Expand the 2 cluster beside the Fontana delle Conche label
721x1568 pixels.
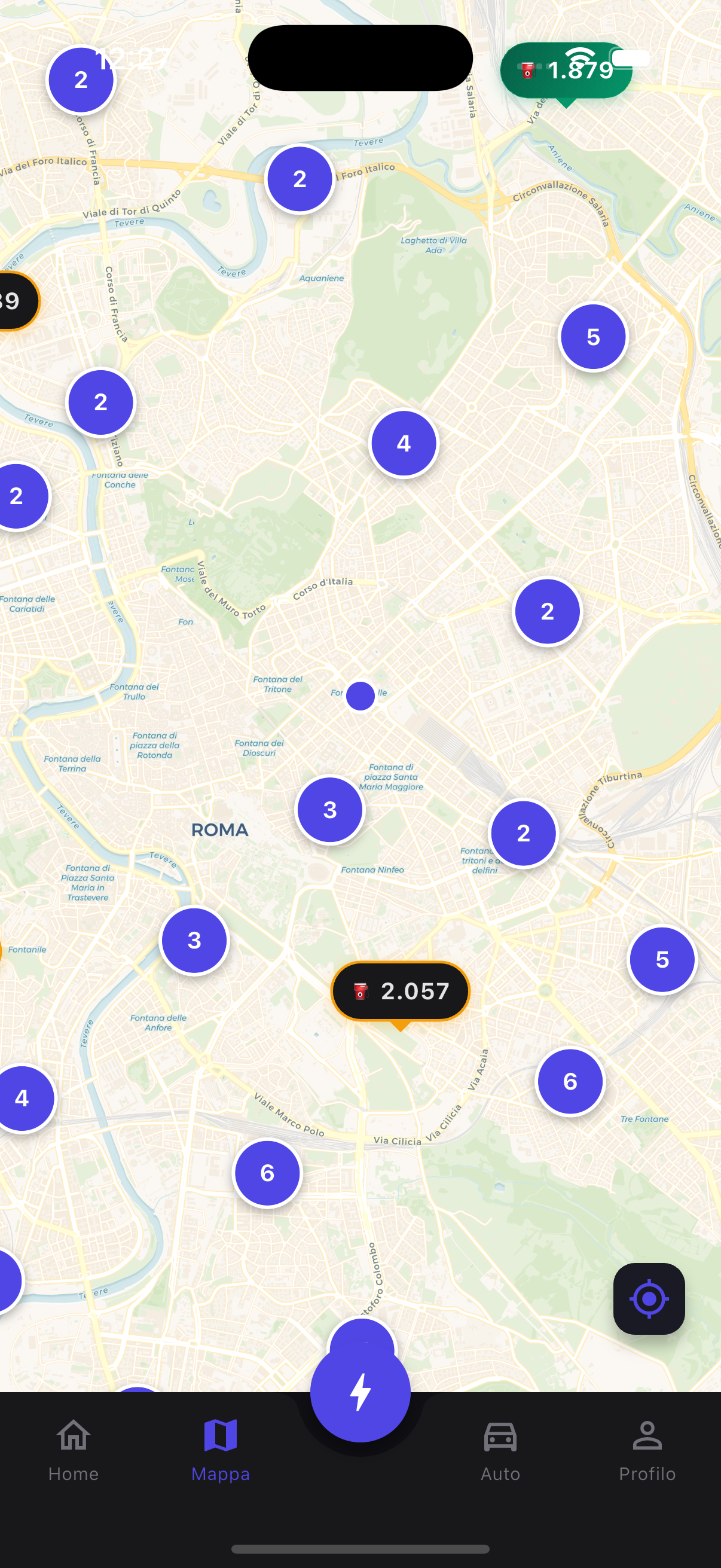click(x=100, y=402)
